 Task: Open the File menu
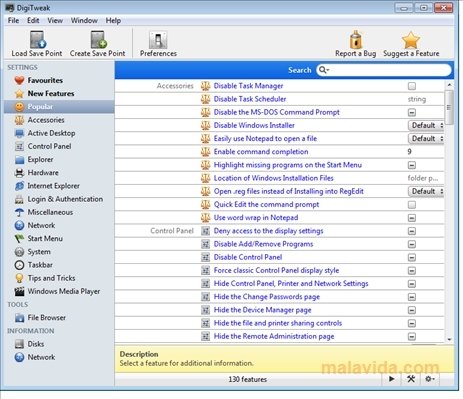13,21
